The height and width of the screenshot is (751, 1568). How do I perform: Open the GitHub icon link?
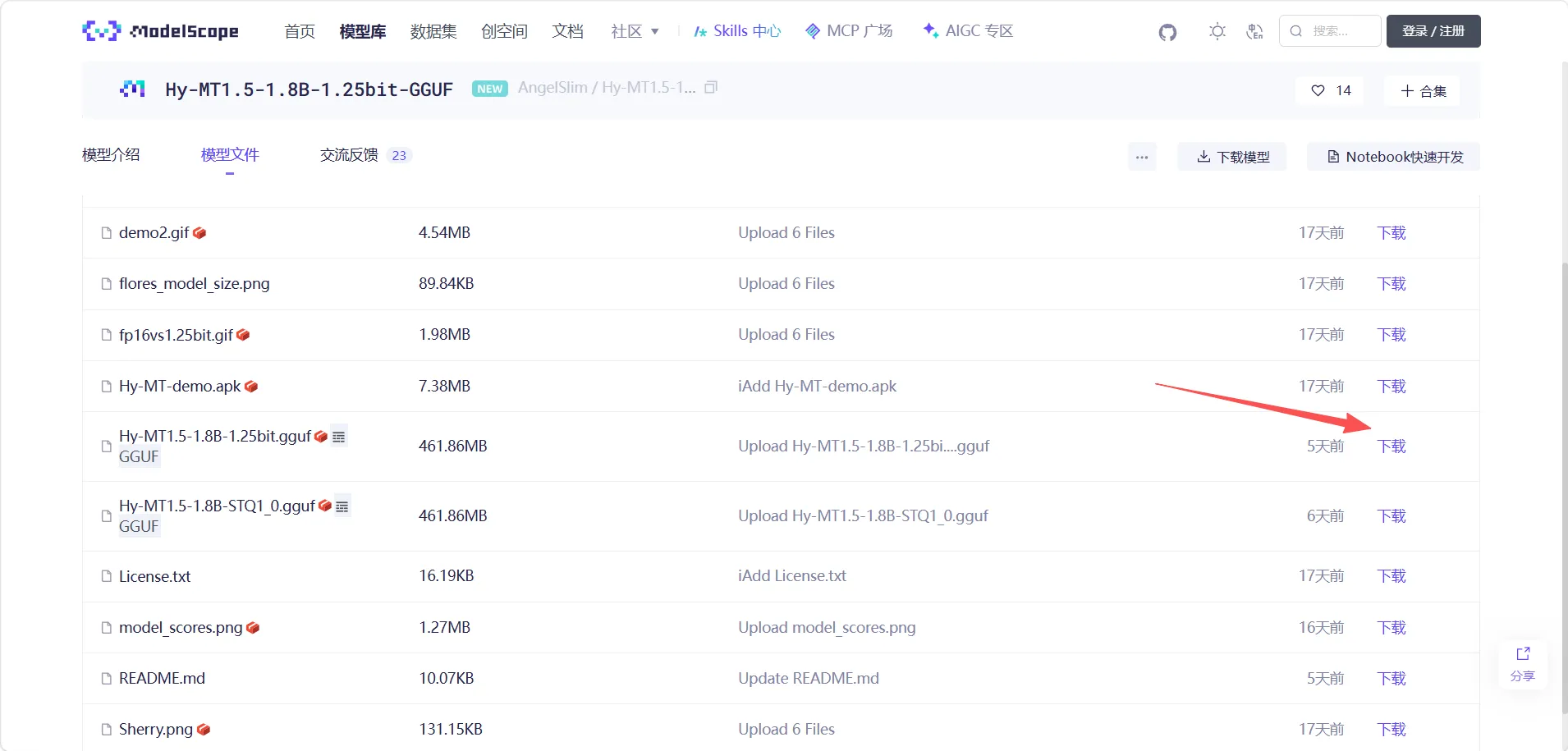point(1167,32)
